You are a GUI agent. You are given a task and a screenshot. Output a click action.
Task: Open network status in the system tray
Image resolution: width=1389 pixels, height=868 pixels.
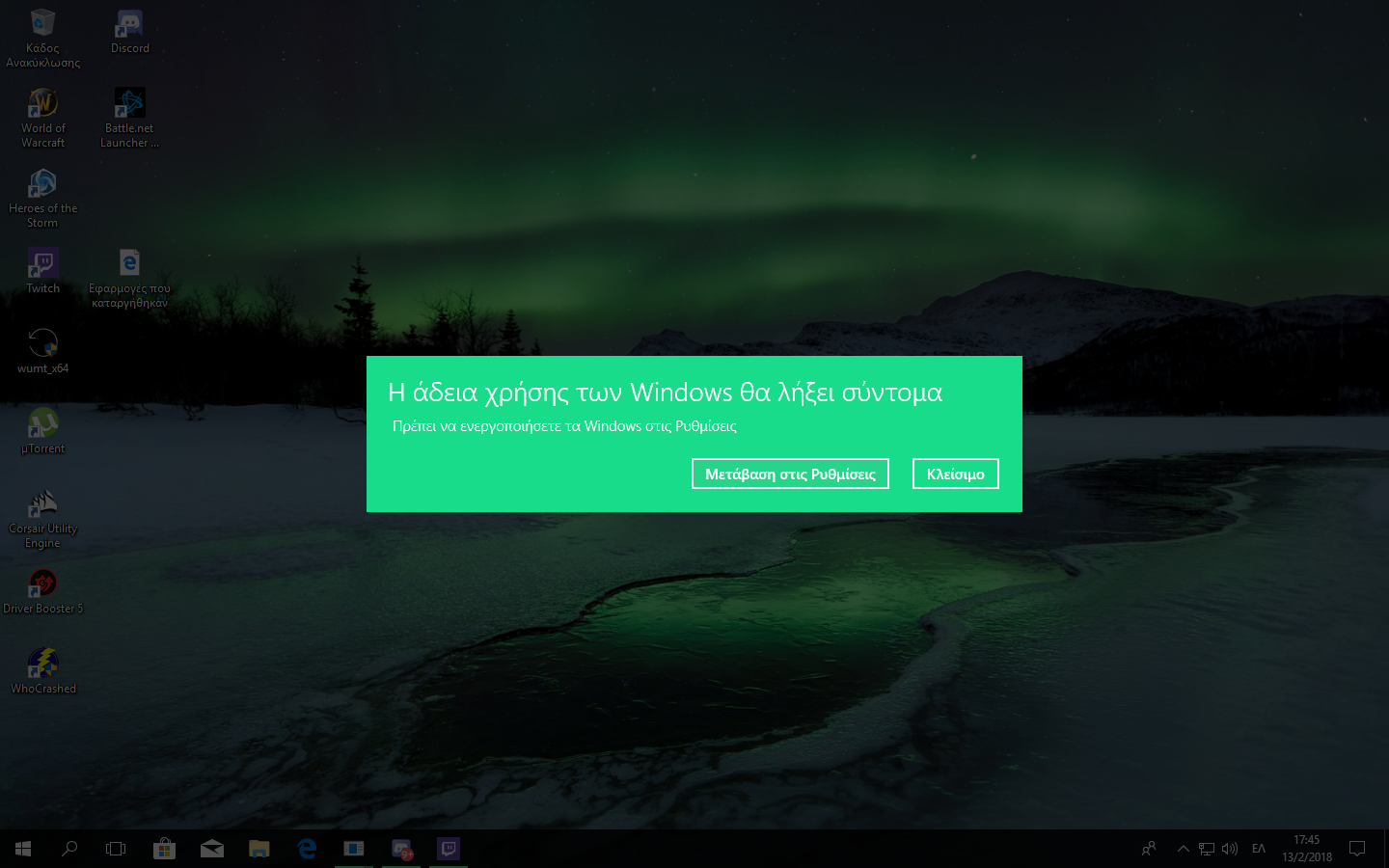coord(1207,849)
